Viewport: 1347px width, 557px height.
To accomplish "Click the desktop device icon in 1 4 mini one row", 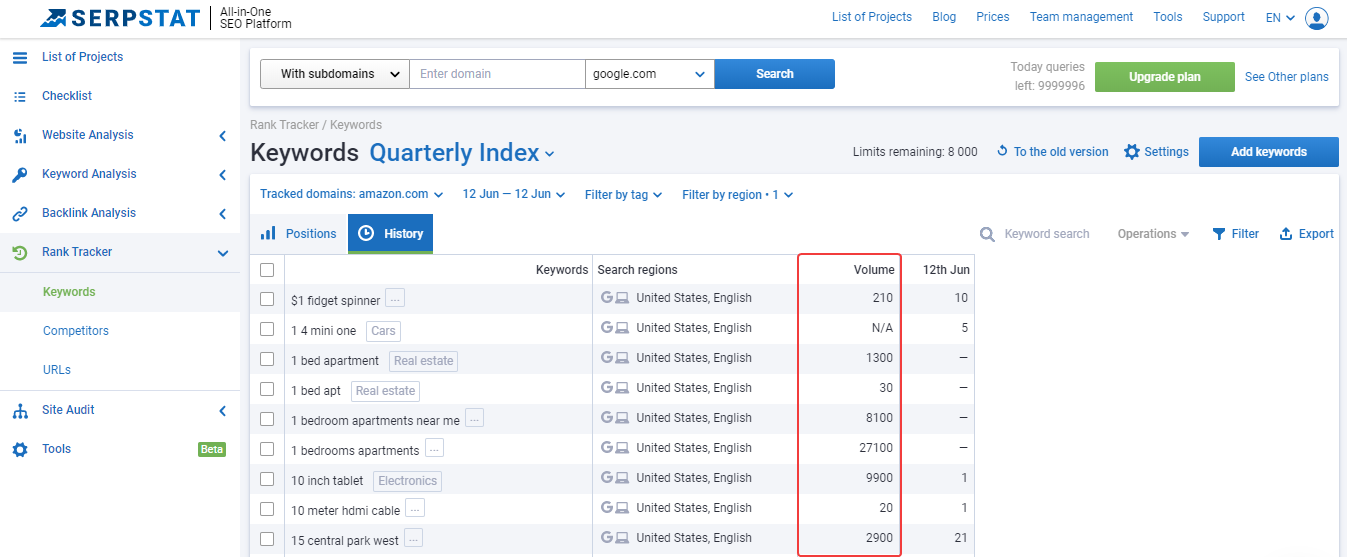I will point(622,328).
